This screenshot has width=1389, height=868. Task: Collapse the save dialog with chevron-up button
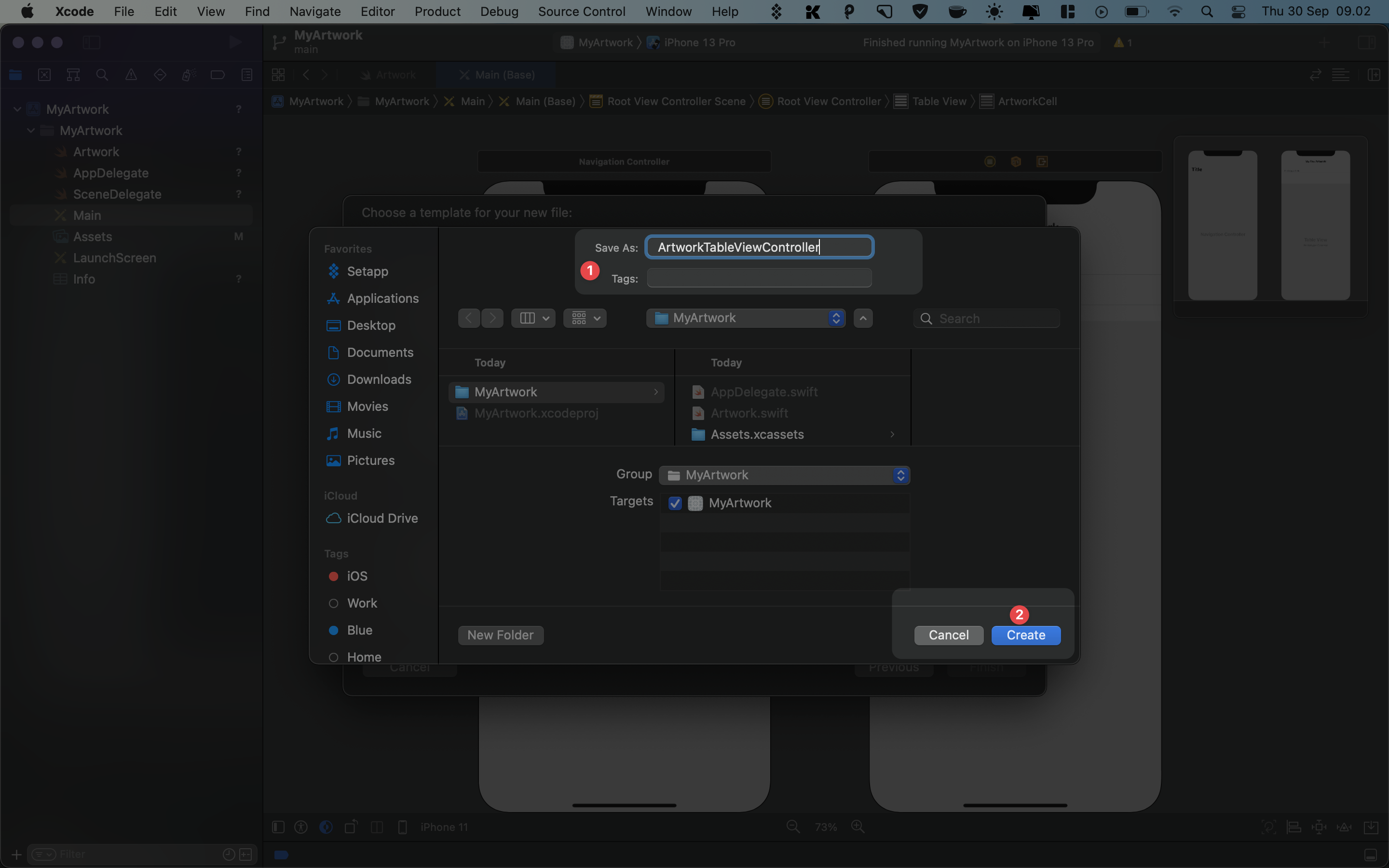863,318
